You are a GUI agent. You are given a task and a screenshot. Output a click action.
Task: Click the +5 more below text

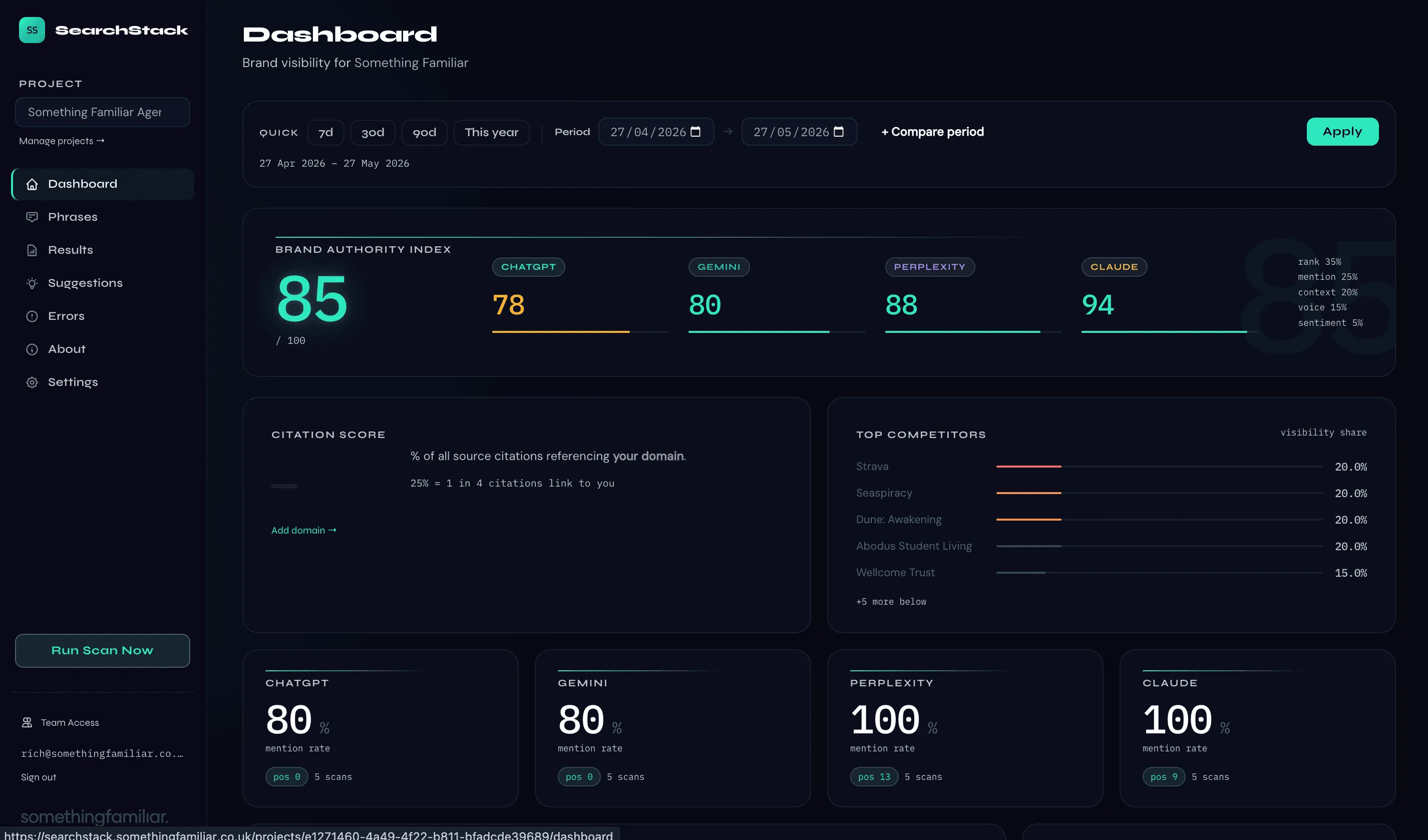pos(891,602)
